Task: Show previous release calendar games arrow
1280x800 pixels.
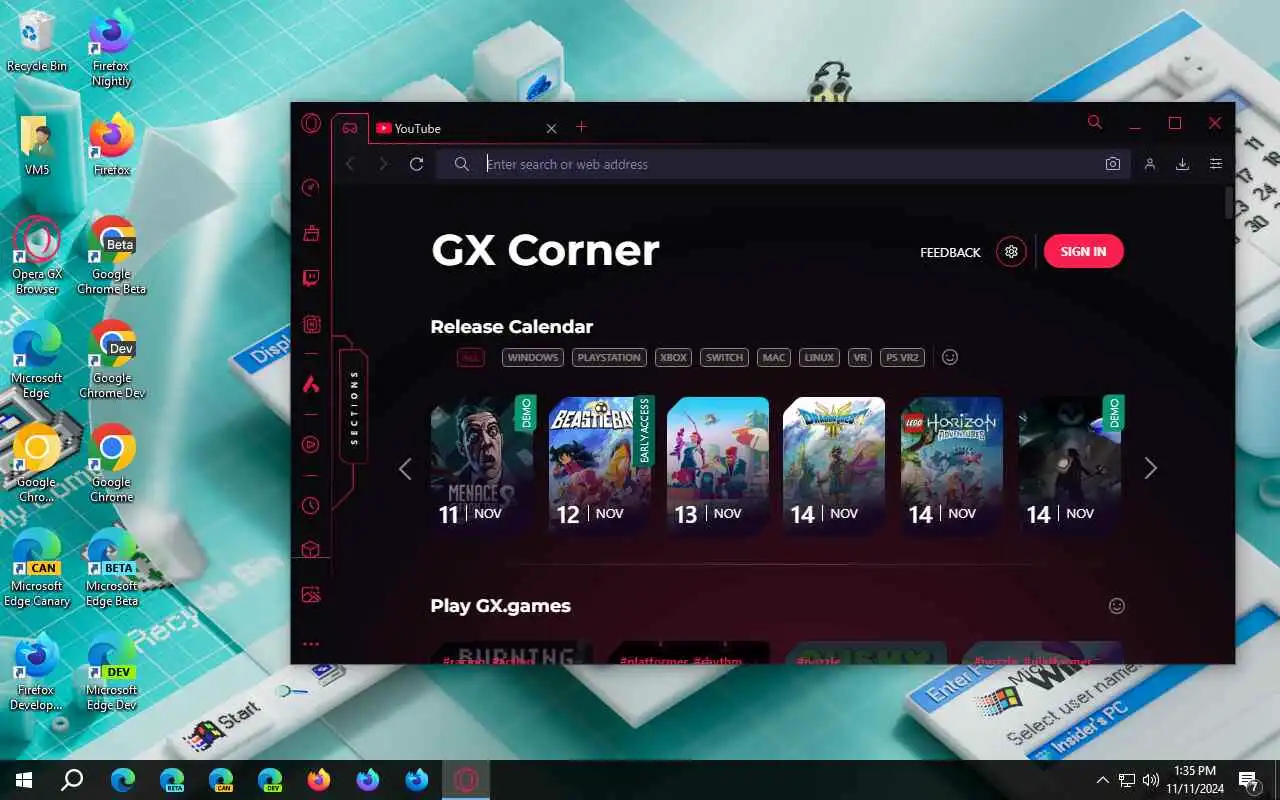Action: (x=405, y=468)
